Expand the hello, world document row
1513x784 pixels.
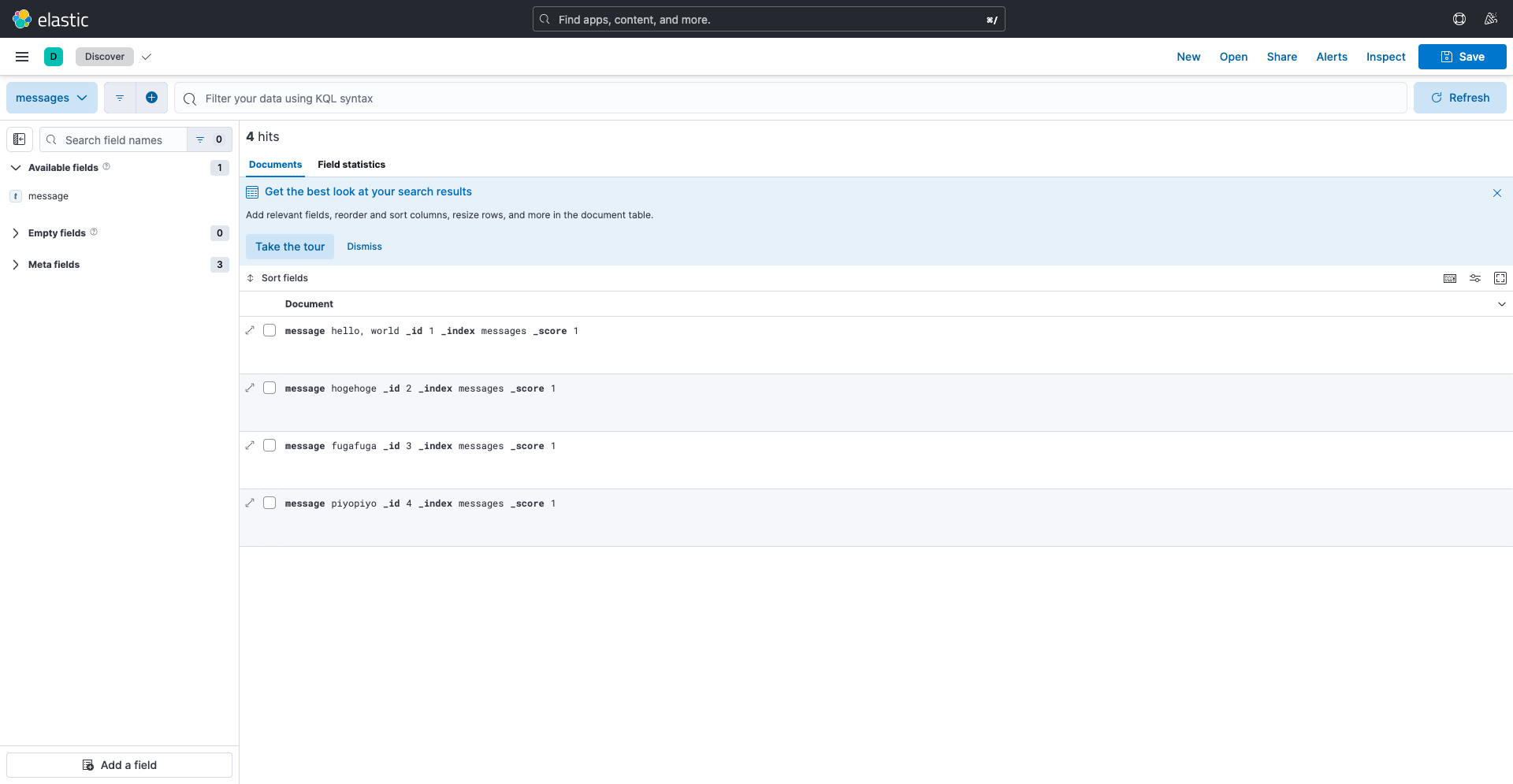click(x=250, y=330)
